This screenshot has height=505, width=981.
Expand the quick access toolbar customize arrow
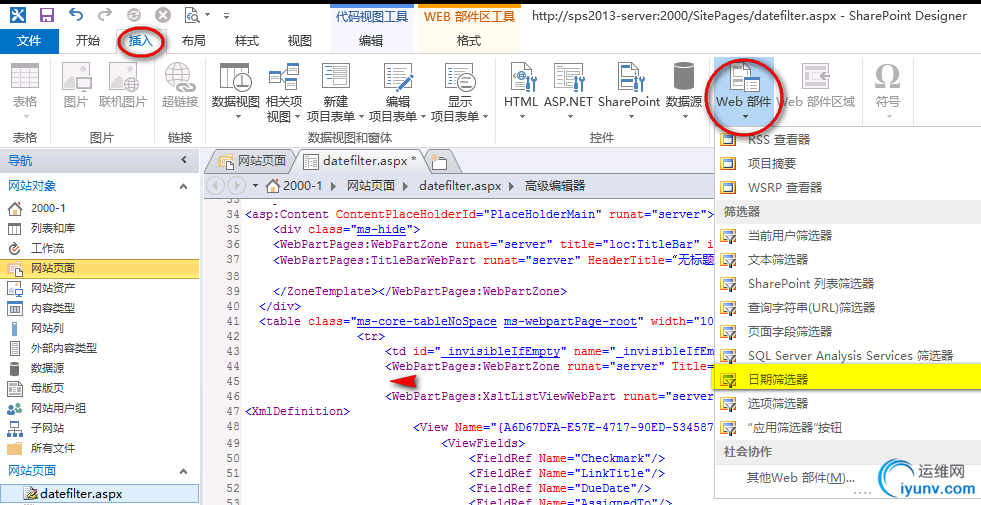[226, 15]
